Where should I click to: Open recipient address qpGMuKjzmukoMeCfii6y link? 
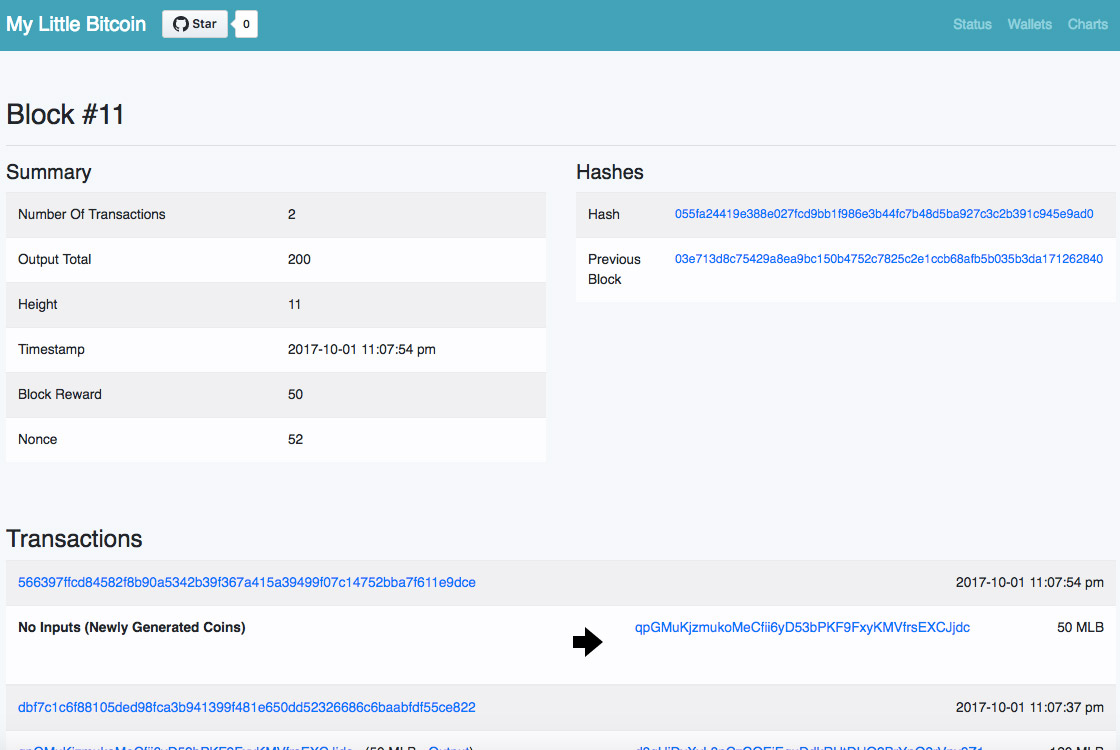point(802,628)
